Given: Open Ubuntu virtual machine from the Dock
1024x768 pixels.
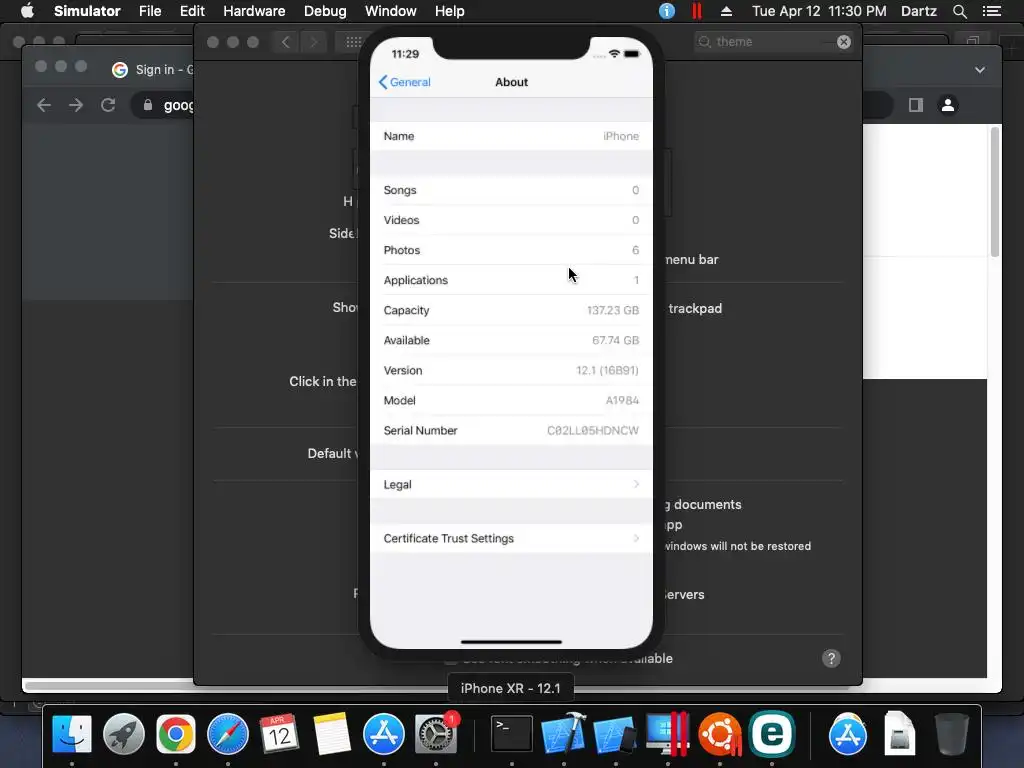Looking at the screenshot, I should tap(720, 733).
